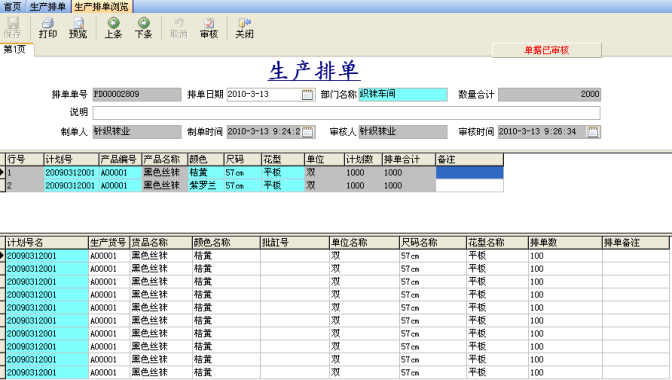The width and height of the screenshot is (672, 380).
Task: Go to previous record with 上条
Action: click(x=113, y=28)
